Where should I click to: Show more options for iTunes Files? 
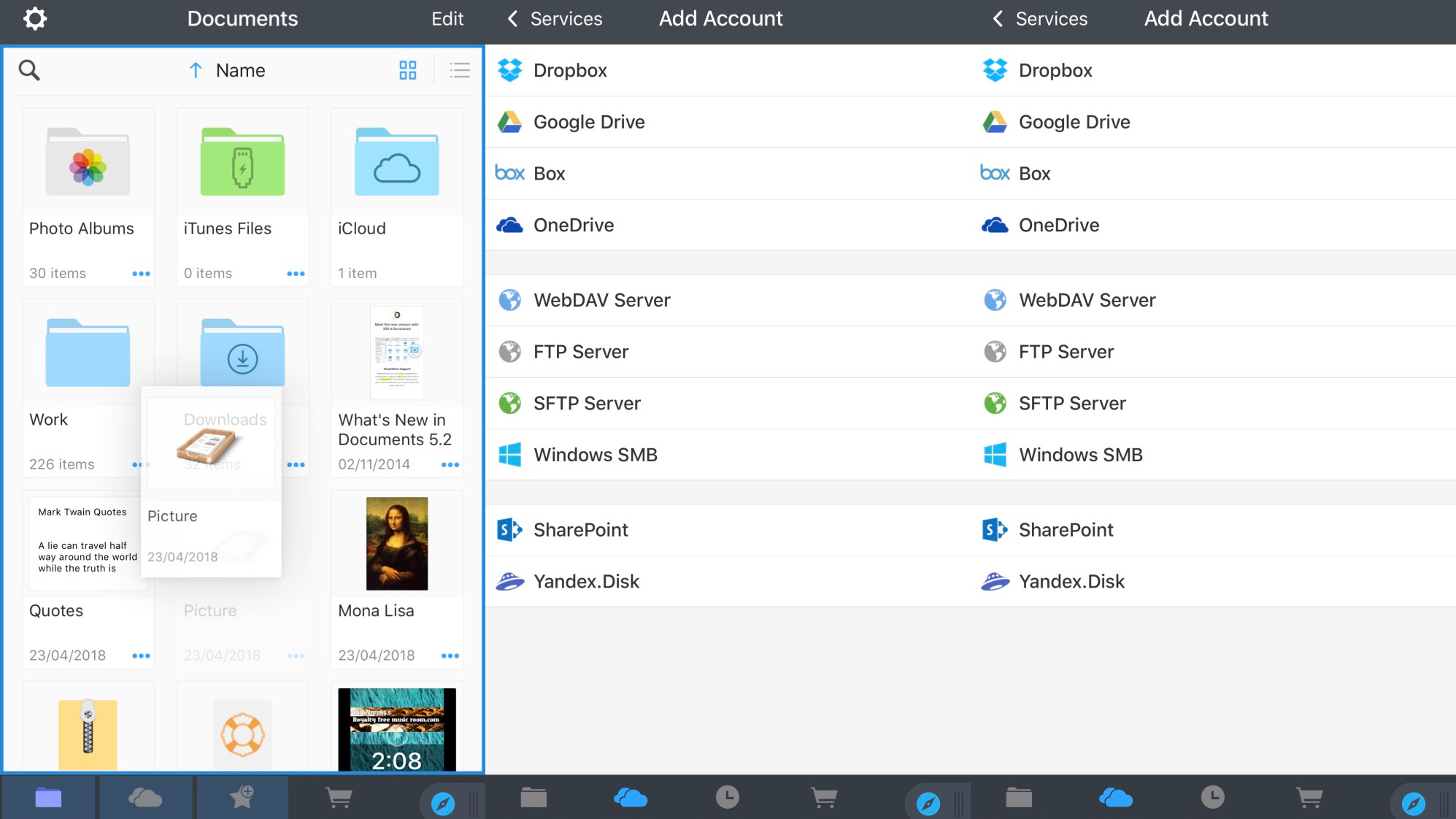pos(296,274)
